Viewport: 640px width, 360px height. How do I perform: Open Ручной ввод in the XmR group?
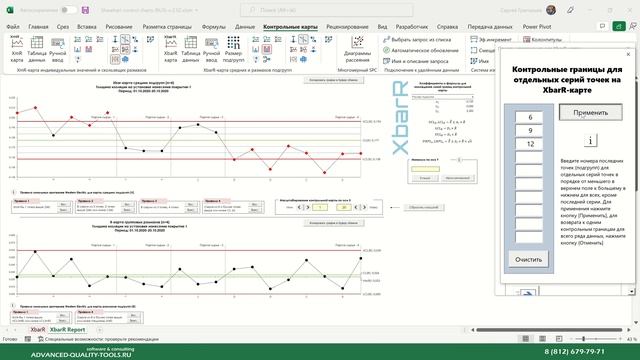tap(58, 49)
